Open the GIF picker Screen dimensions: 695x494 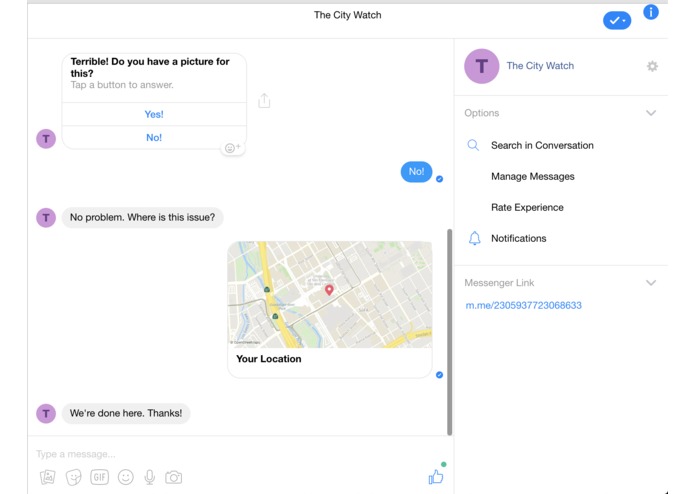point(100,477)
